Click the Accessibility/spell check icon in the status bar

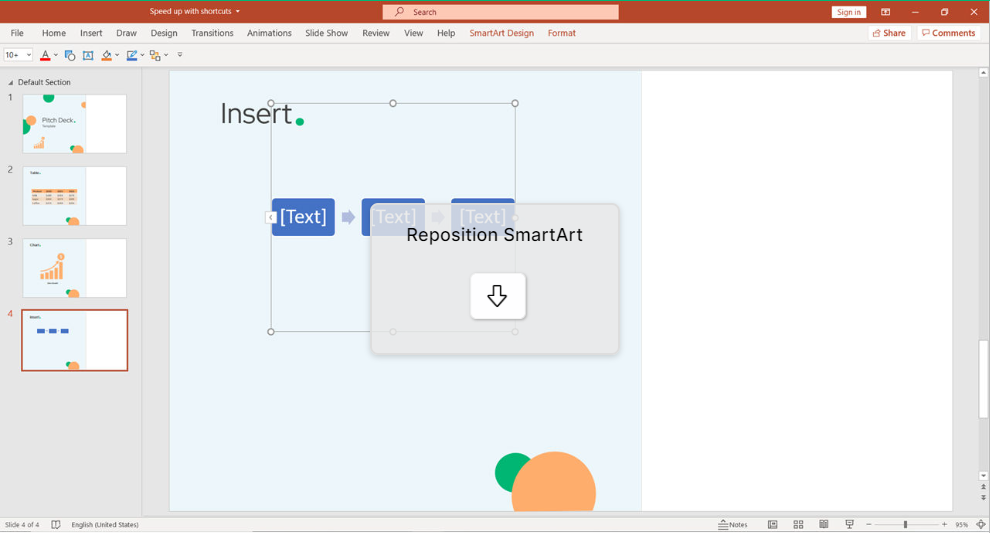(x=56, y=525)
